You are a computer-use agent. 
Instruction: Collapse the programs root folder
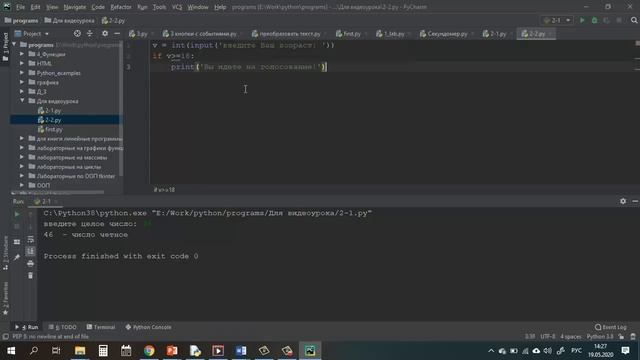click(x=14, y=44)
